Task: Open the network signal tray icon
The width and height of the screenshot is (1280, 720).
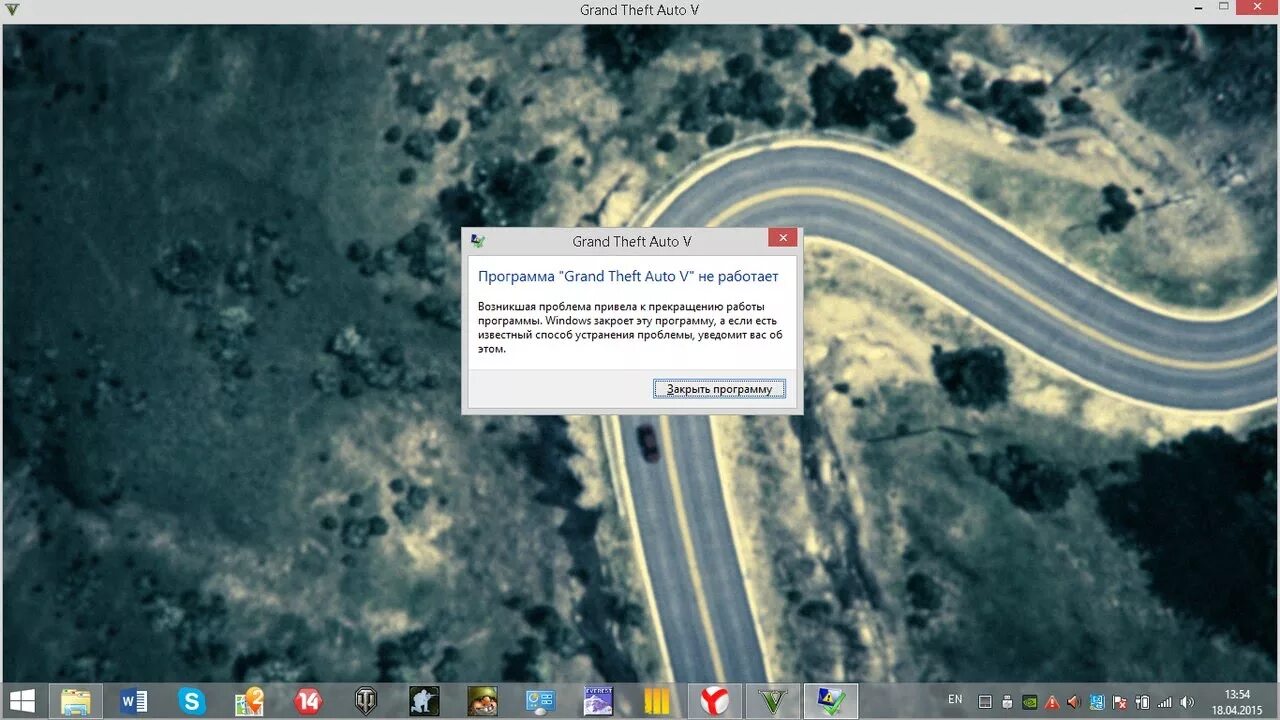Action: click(1164, 702)
